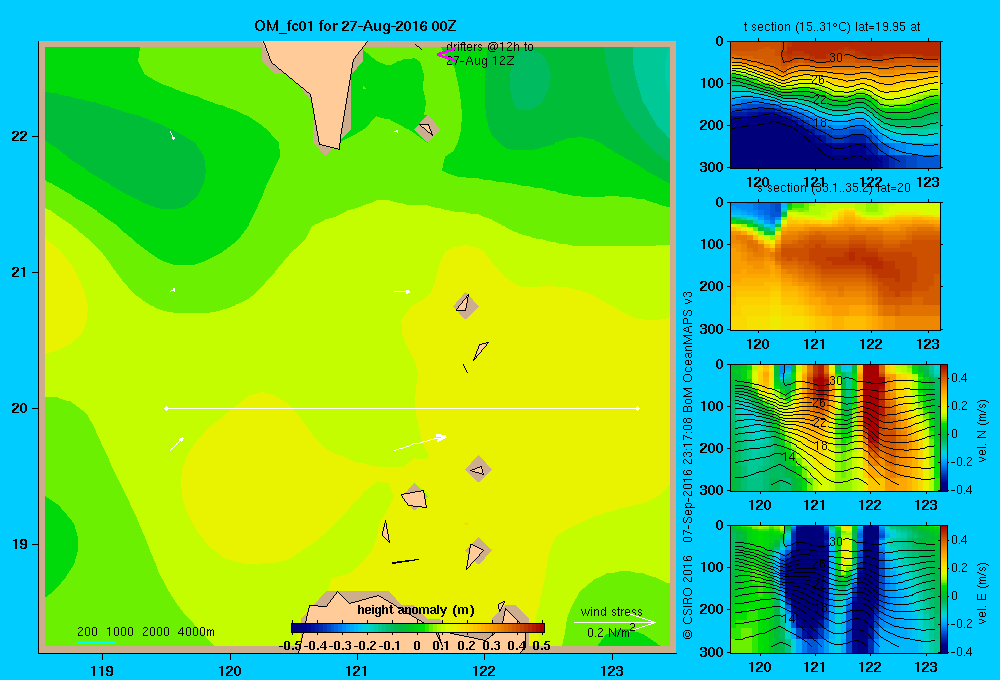Click the vel. E colorbar scale
Image resolution: width=1000 pixels, height=680 pixels.
pos(944,589)
